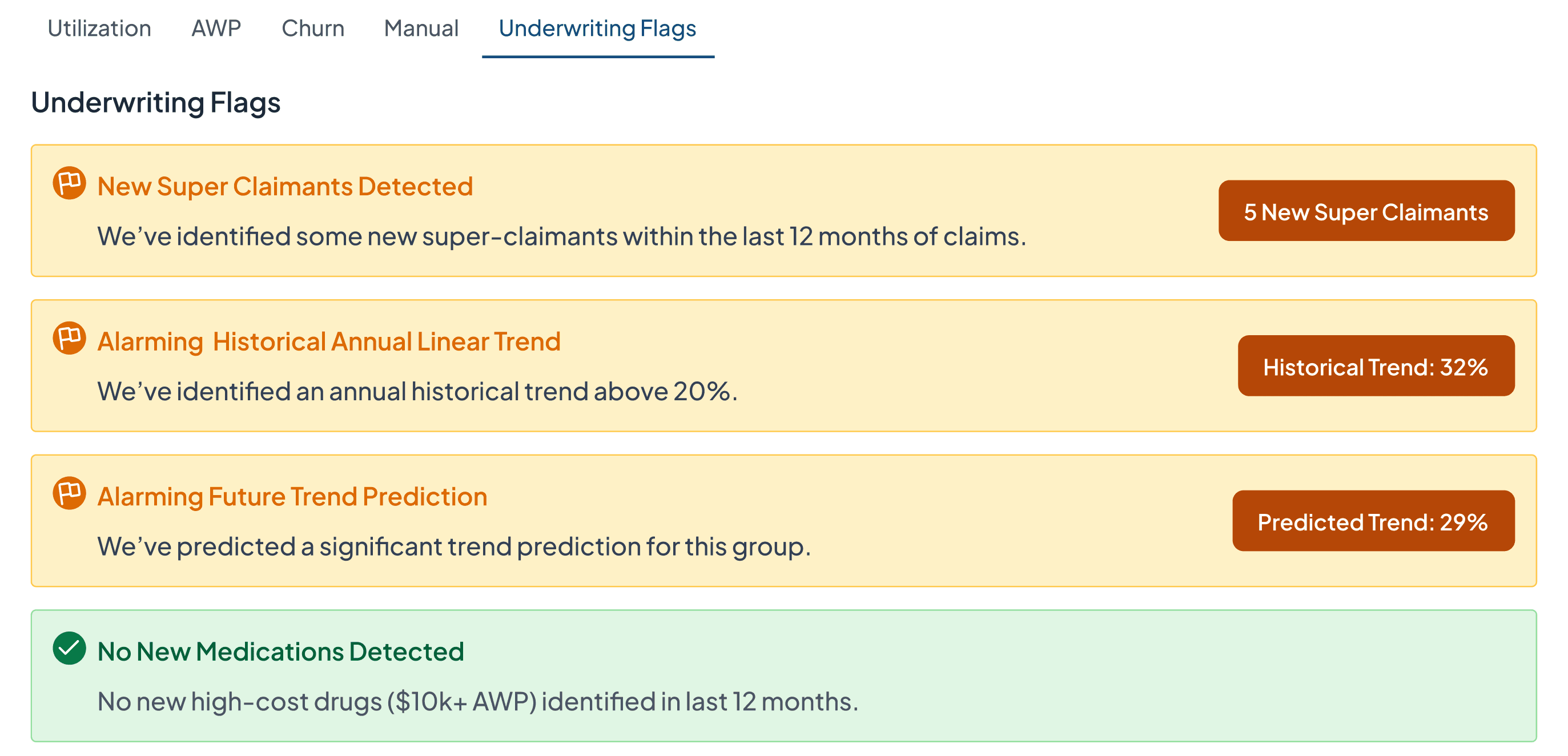
Task: Click the flag icon beside Alarming Historical Annual Linear Trend
Action: [x=69, y=338]
